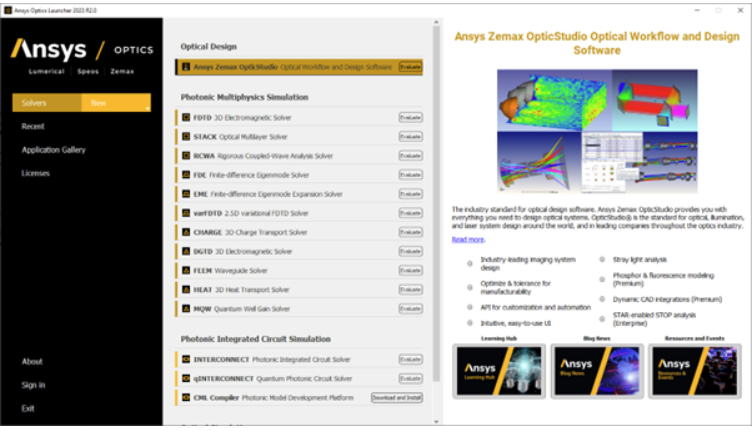Image resolution: width=755 pixels, height=431 pixels.
Task: Select FDE Finite-difference Eigenmode Solver
Action: (299, 175)
